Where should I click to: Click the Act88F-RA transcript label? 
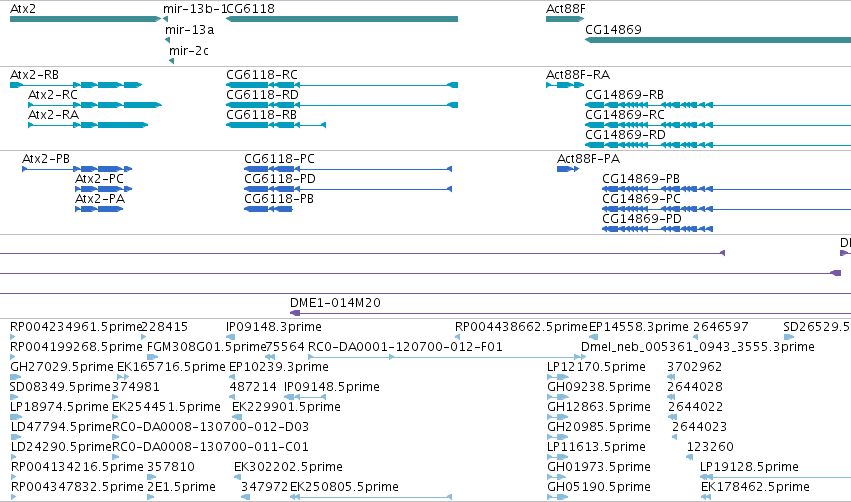coord(578,75)
